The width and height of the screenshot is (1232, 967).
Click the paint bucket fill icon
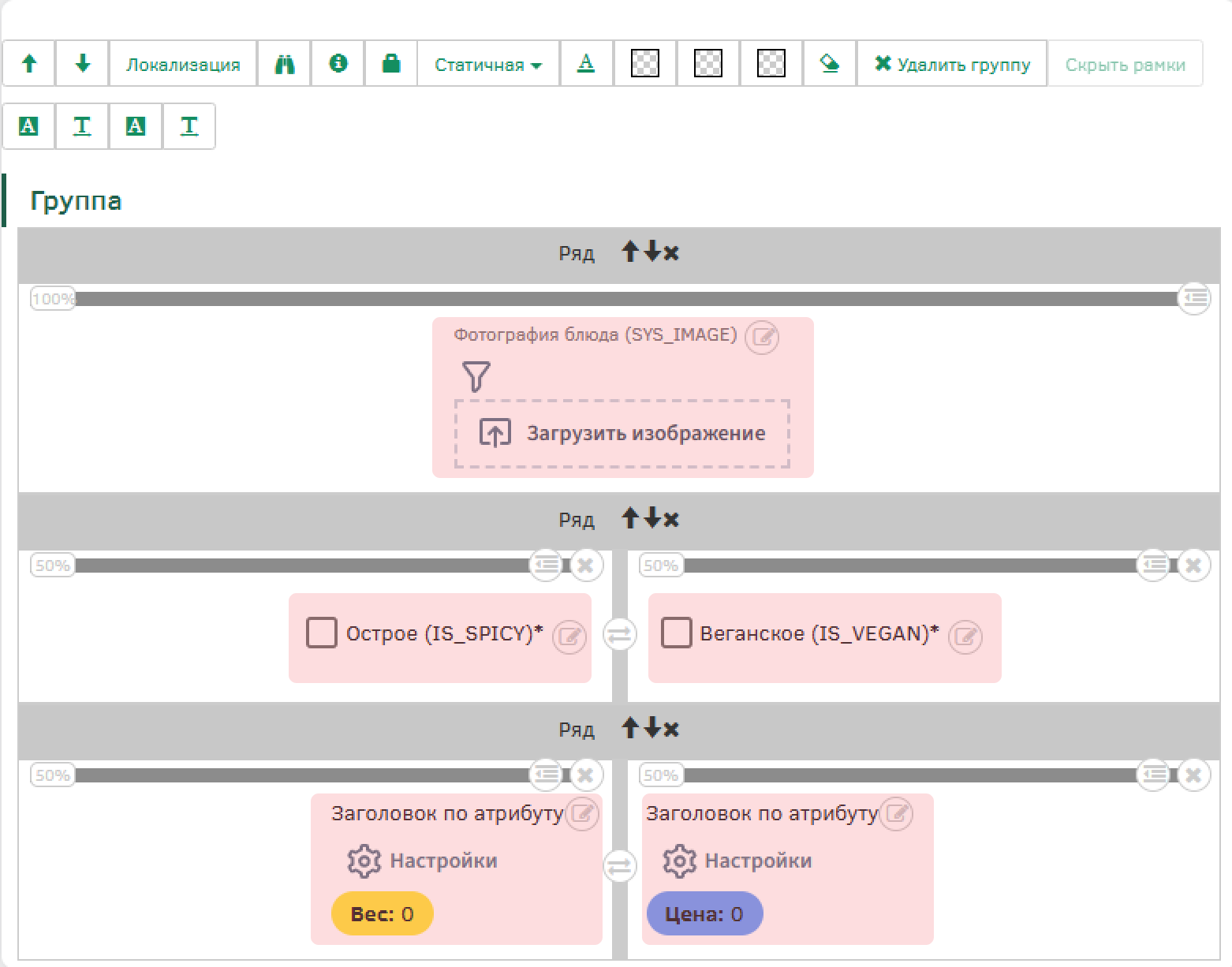click(x=830, y=64)
